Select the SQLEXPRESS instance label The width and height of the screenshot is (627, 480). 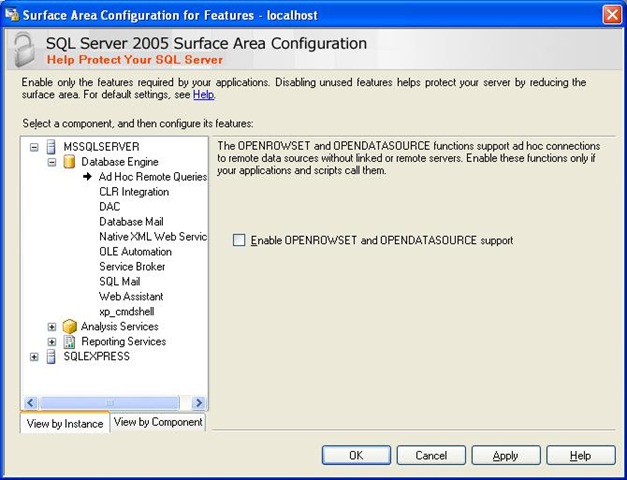click(96, 356)
